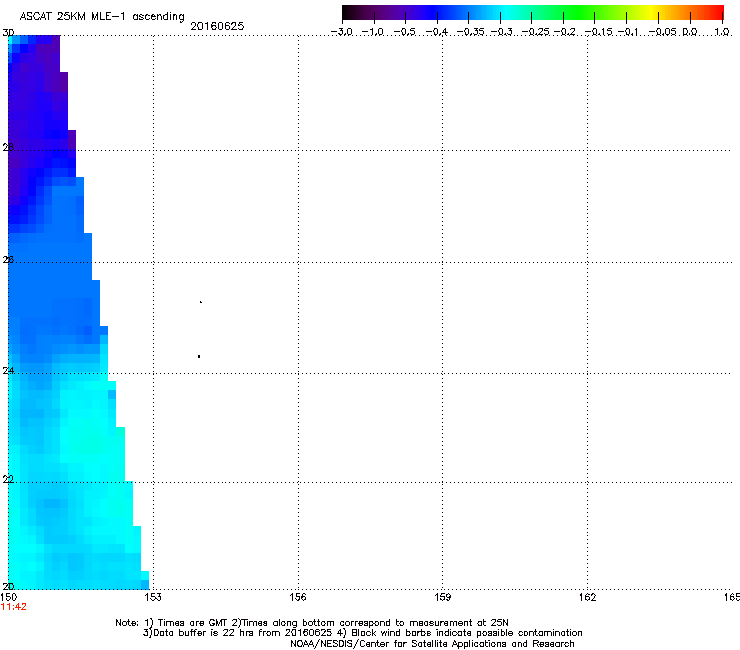Click the note line starting Times are GMT
This screenshot has height=650, width=740.
[x=312, y=623]
